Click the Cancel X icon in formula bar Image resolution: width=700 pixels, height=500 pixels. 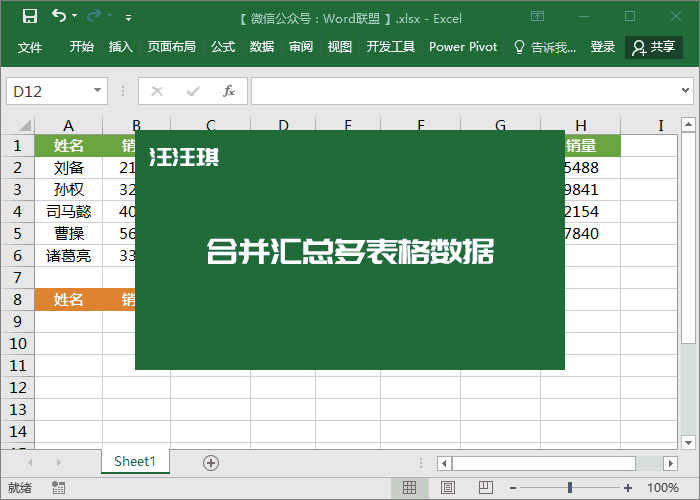[157, 92]
